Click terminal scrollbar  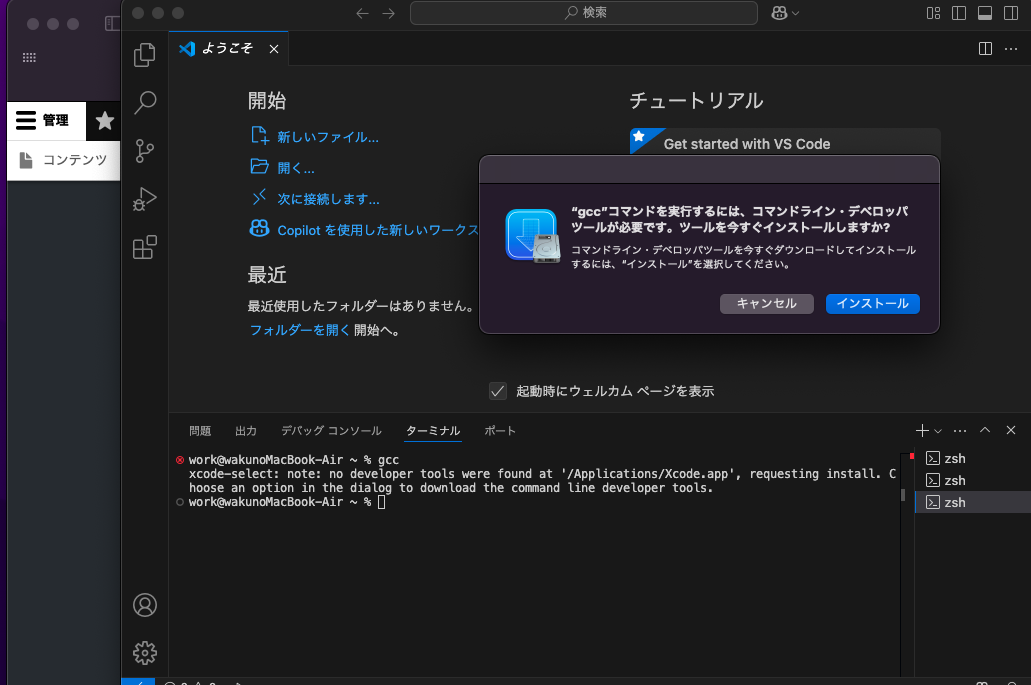tap(903, 494)
